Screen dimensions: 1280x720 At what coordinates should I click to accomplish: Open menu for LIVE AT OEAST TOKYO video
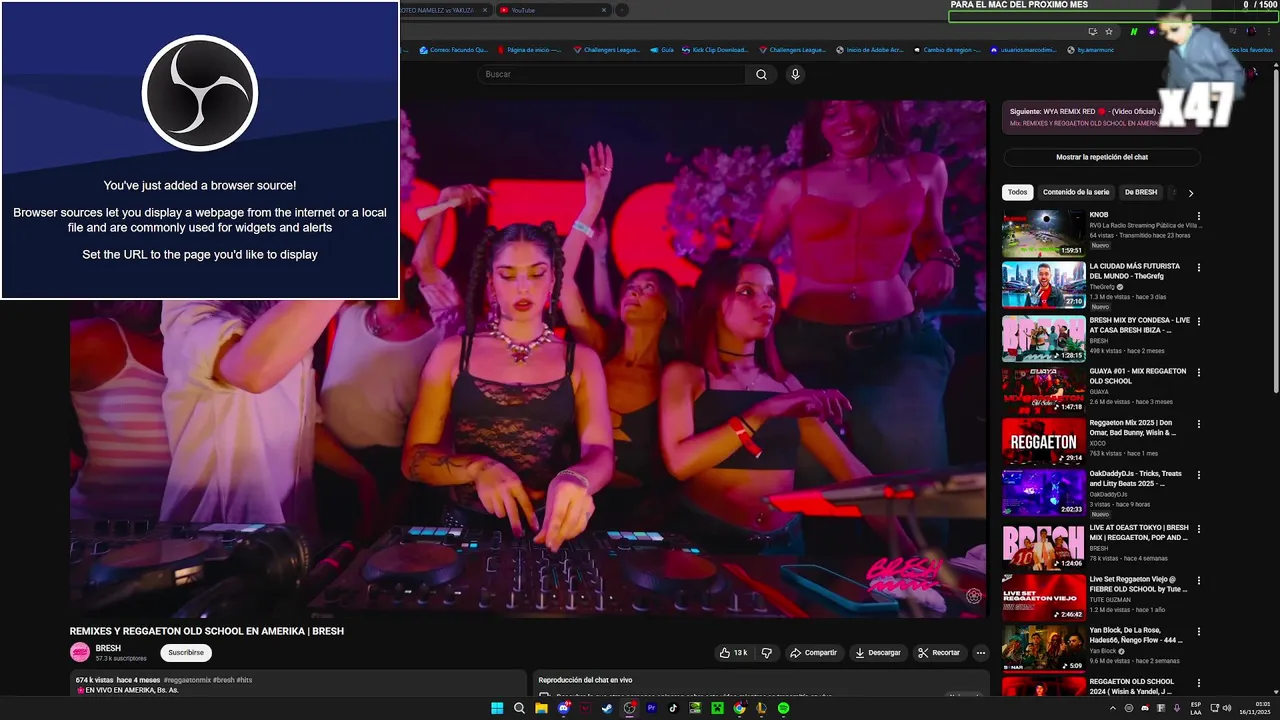[1199, 529]
